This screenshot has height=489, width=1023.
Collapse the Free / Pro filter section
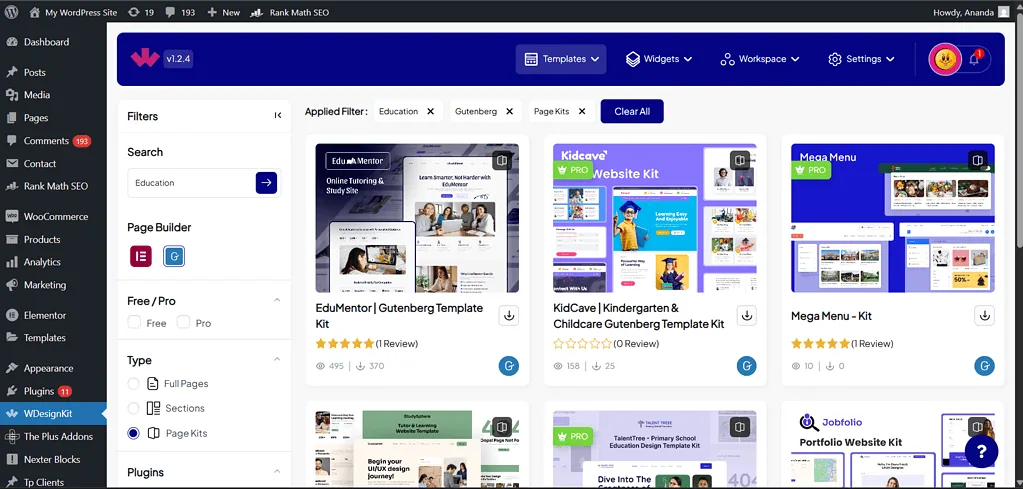pyautogui.click(x=277, y=301)
